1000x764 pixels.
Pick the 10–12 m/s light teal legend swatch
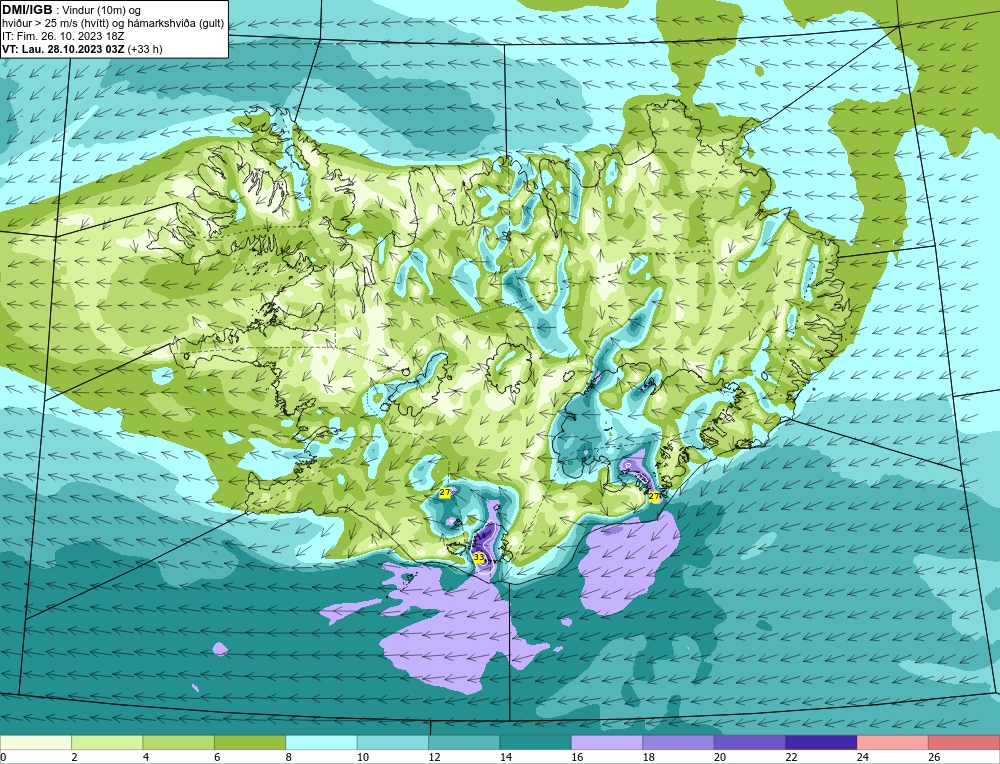coord(393,742)
